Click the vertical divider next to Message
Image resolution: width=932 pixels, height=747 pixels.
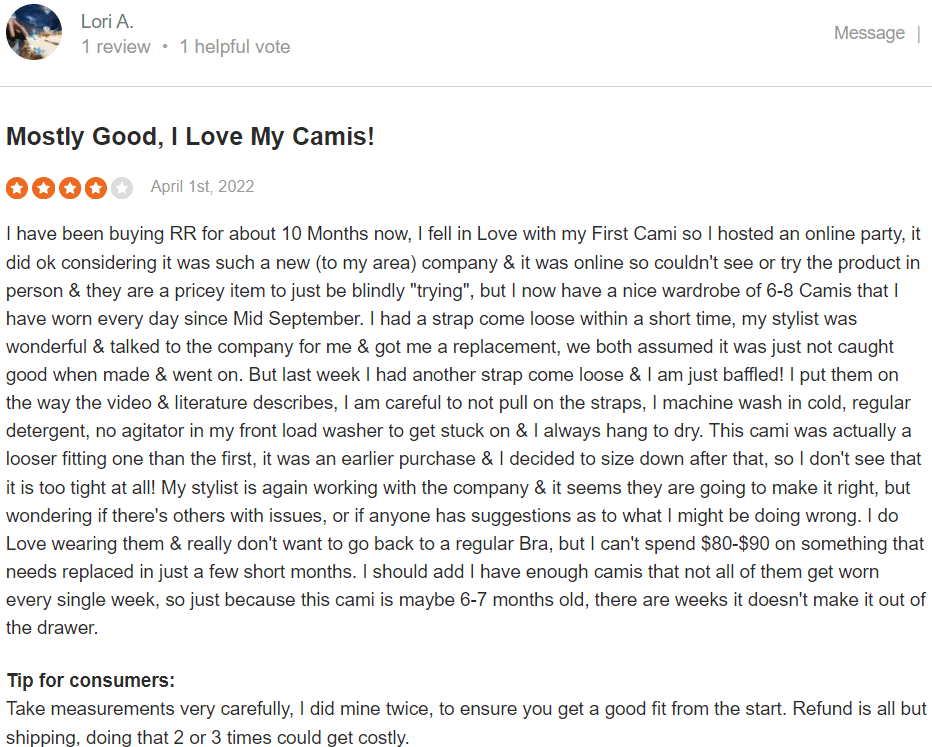[x=919, y=33]
